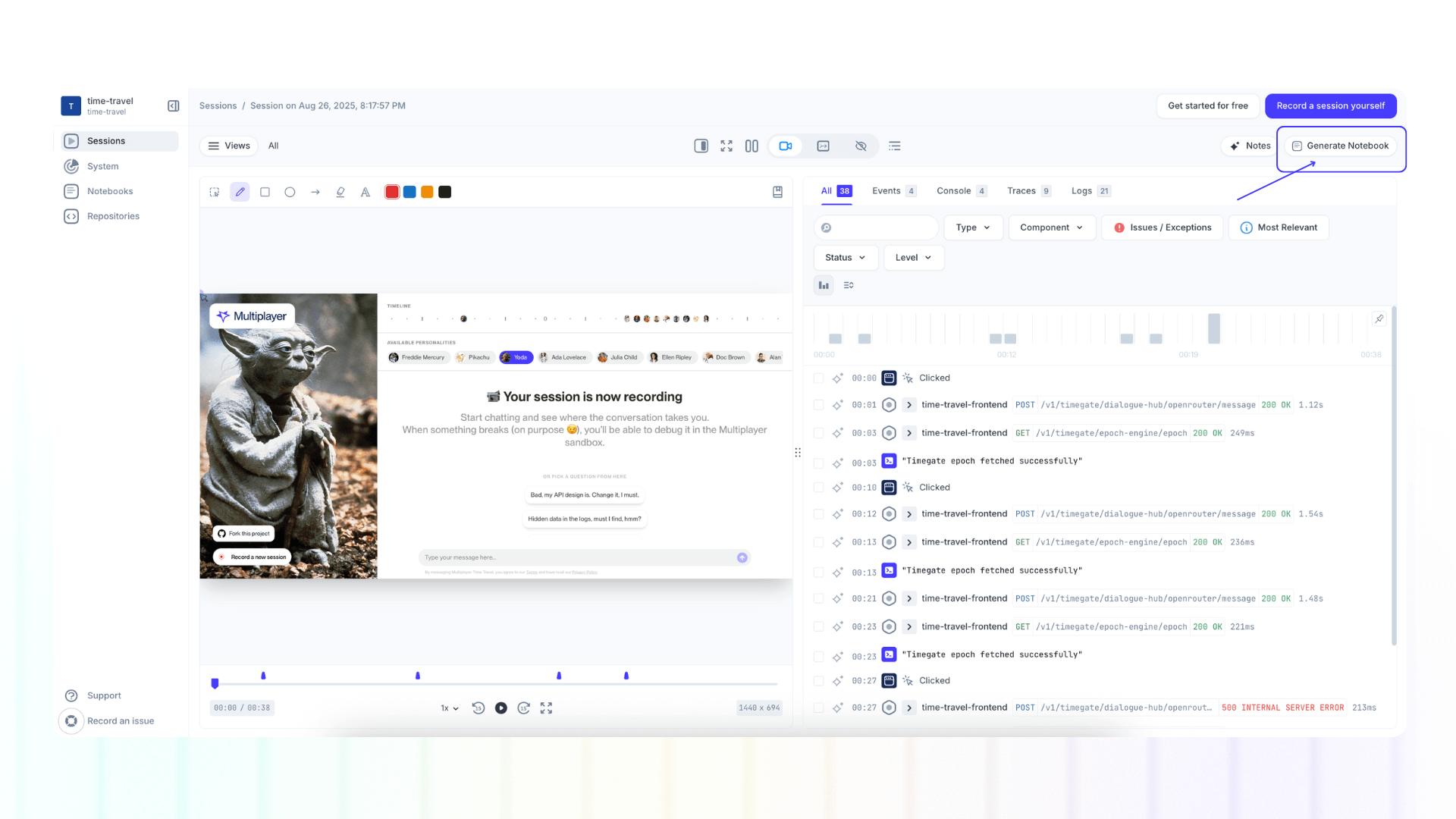Check the checkbox next to the 00:00 Clicked event
1456x819 pixels.
tap(818, 378)
